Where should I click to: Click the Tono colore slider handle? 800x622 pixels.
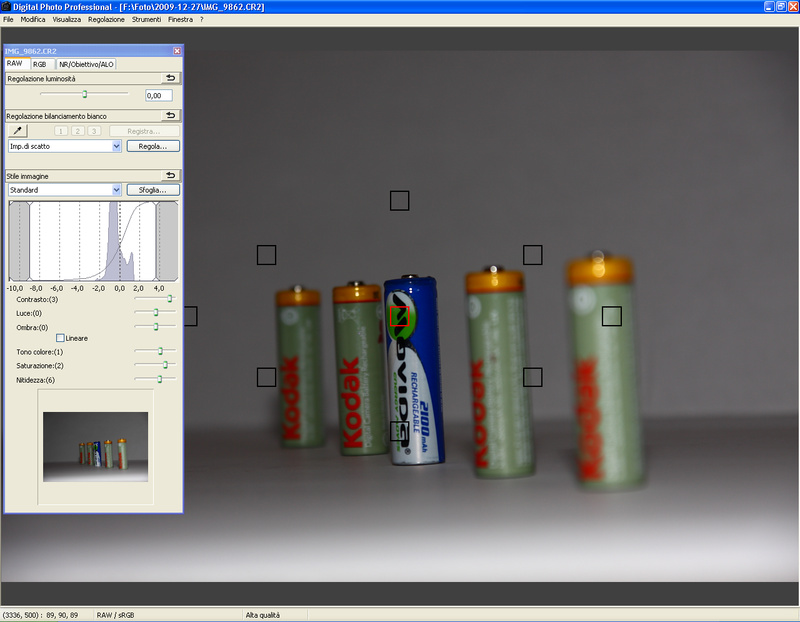[160, 351]
